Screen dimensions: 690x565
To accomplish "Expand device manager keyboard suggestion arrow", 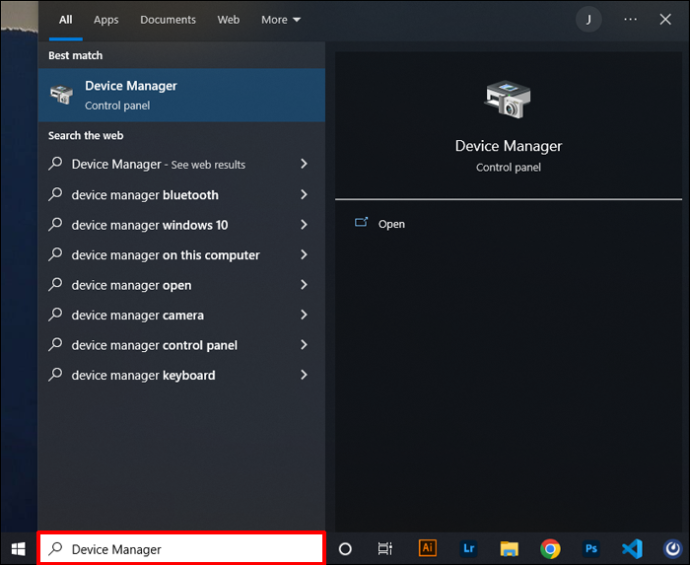I will pos(304,375).
